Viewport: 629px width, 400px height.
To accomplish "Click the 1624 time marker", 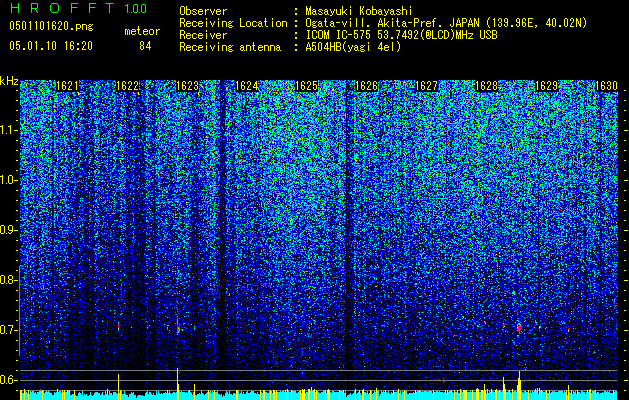I will [x=247, y=86].
